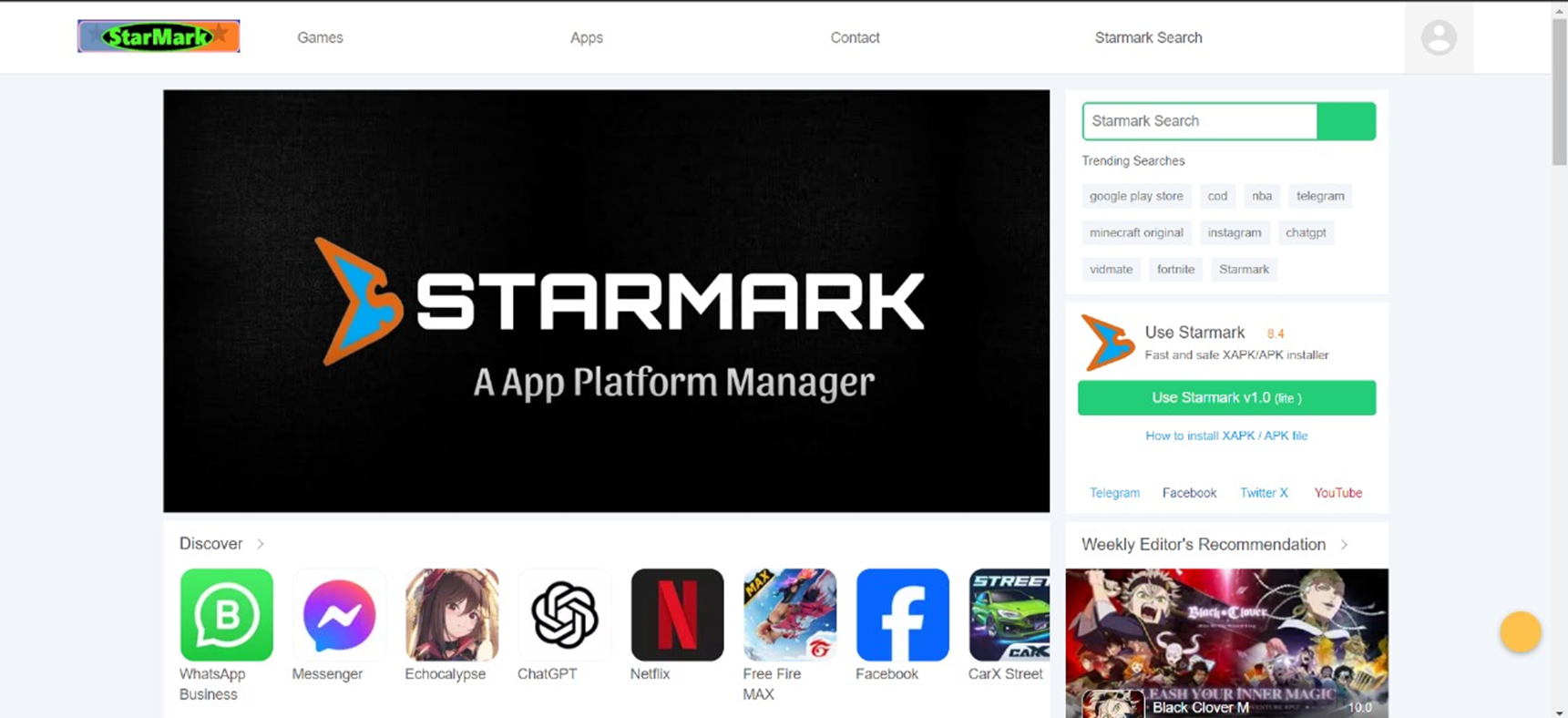Viewport: 1568px width, 718px height.
Task: Expand Weekly Editor's Recommendation arrow
Action: pos(1344,545)
